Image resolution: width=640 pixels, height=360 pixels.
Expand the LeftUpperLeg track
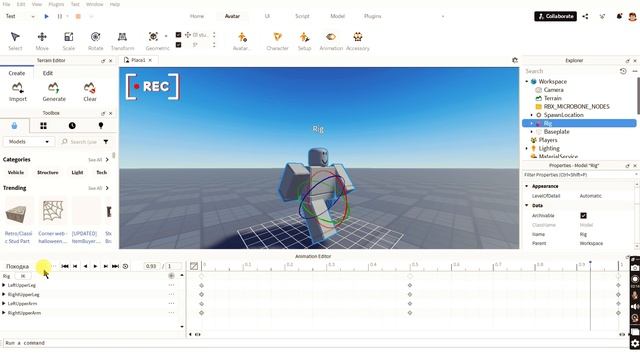coord(4,285)
